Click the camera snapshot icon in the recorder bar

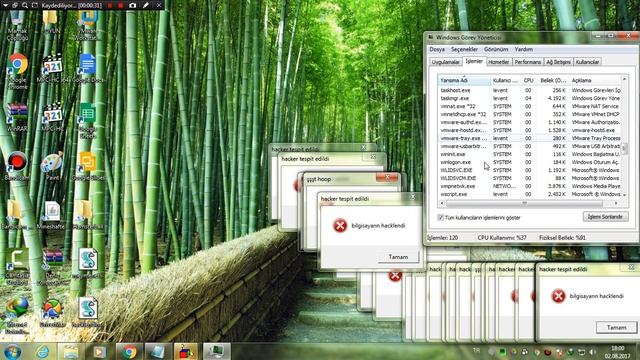133,5
